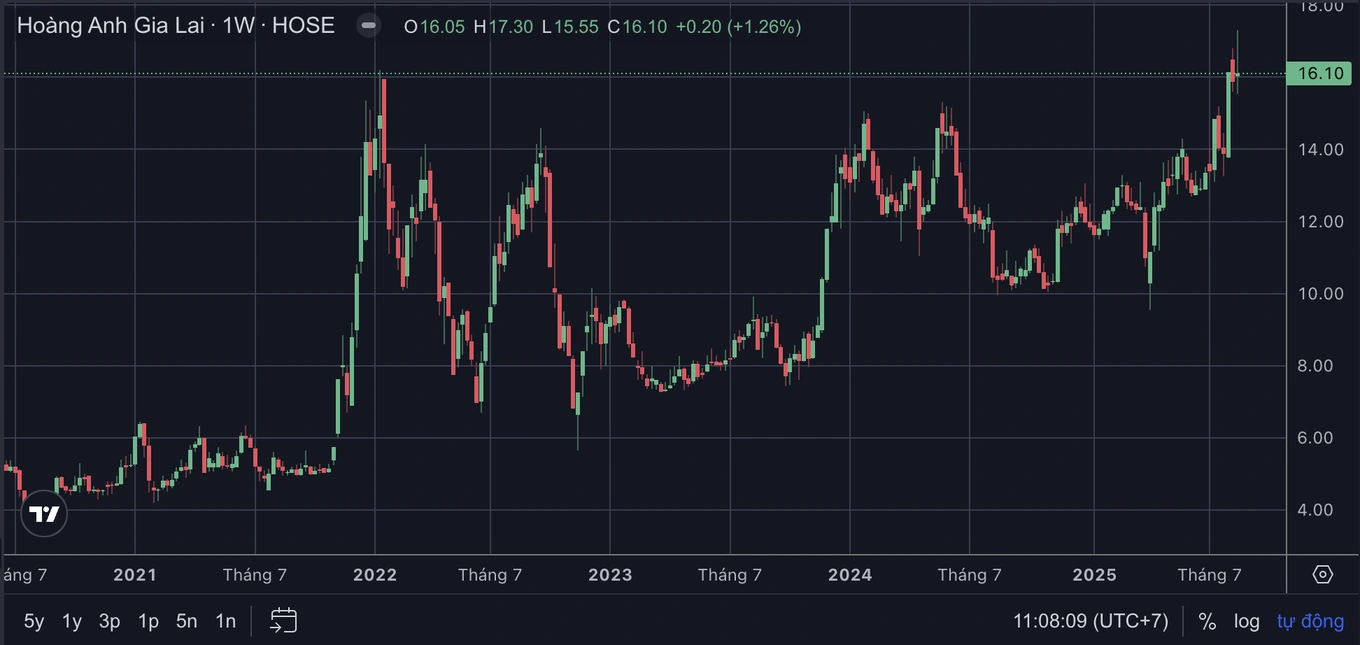Screen dimensions: 1360x645
Task: Click the TradingView logo
Action: pyautogui.click(x=44, y=514)
